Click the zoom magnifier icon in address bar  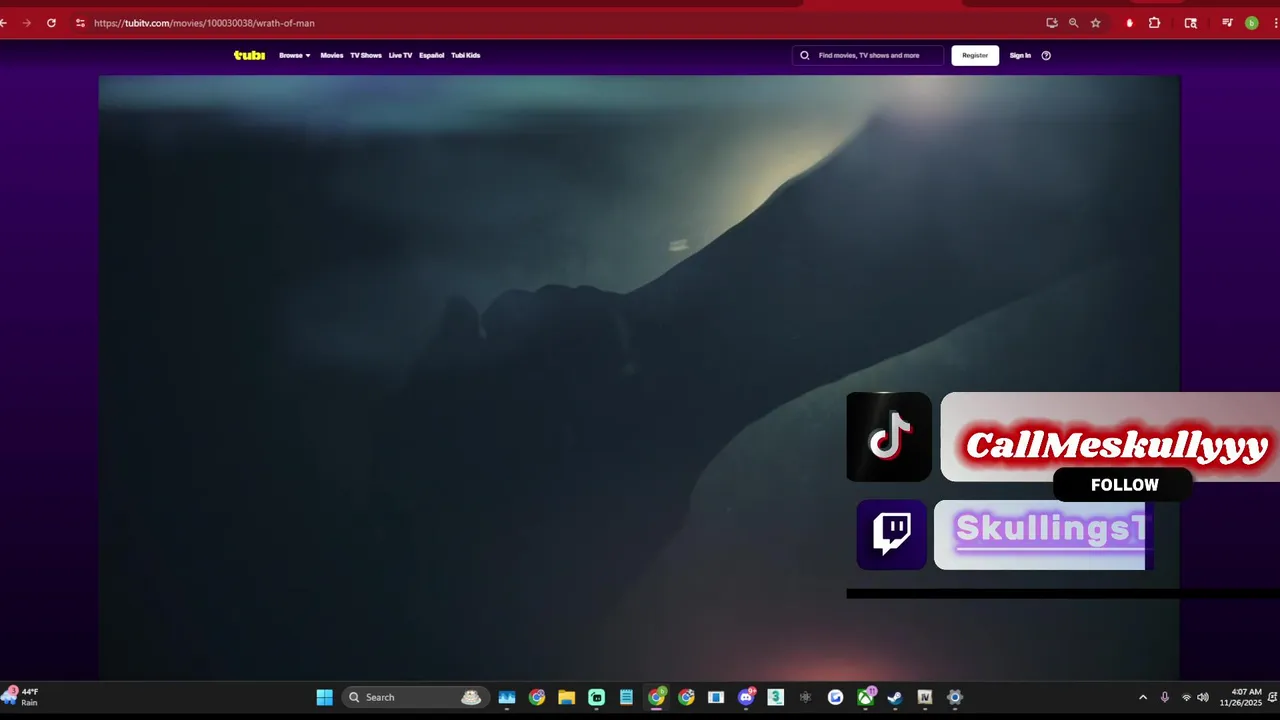(1074, 23)
